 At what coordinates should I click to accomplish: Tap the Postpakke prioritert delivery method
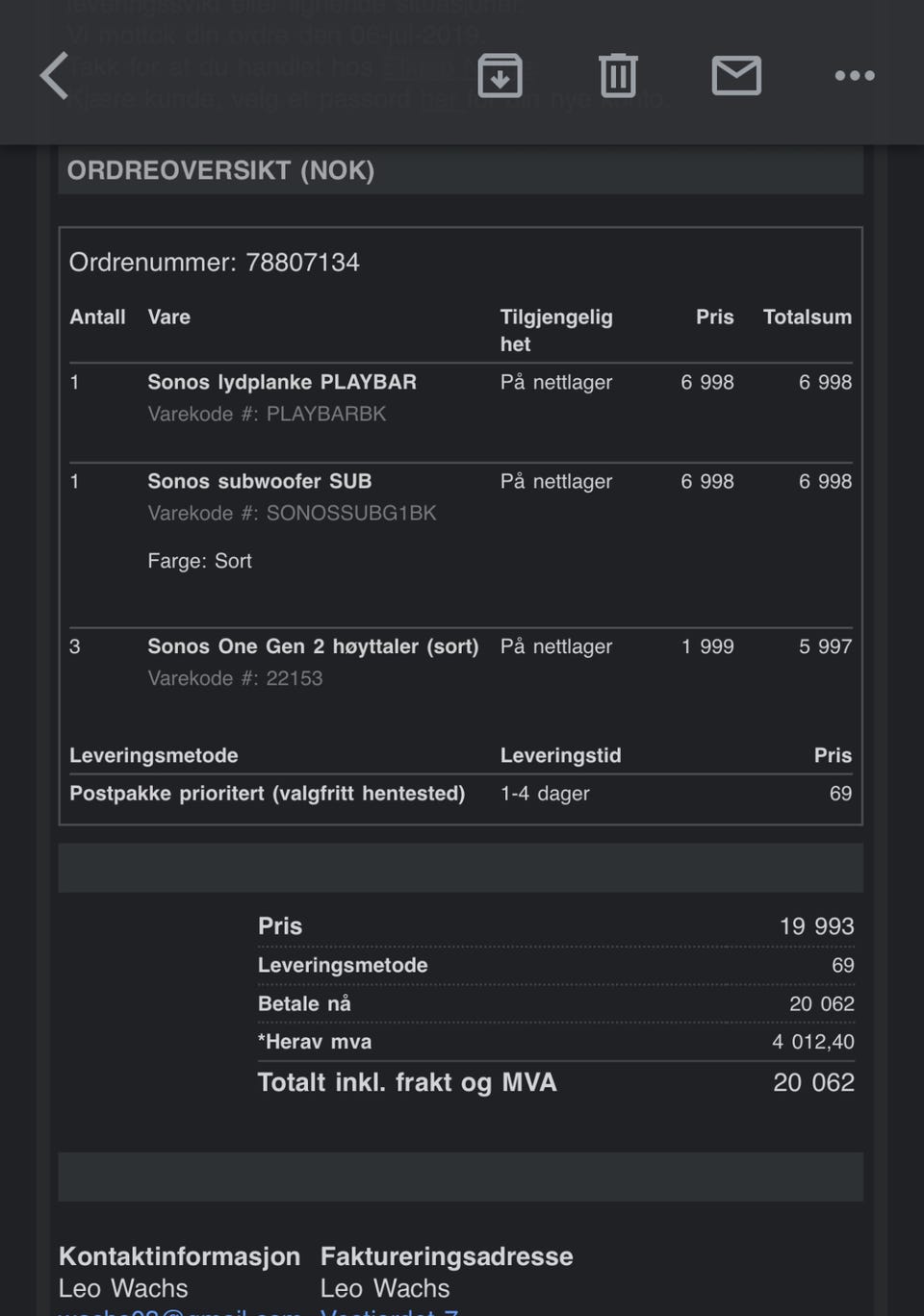coord(267,794)
